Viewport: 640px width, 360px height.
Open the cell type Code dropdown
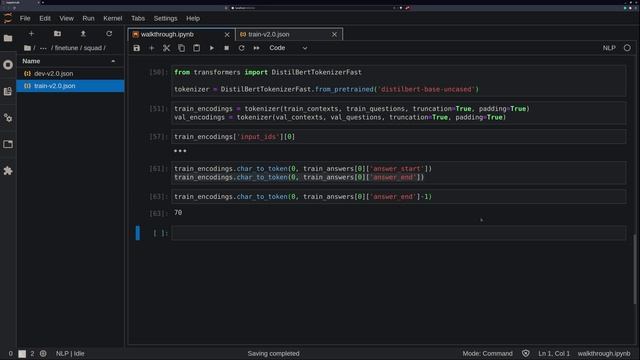pos(288,48)
